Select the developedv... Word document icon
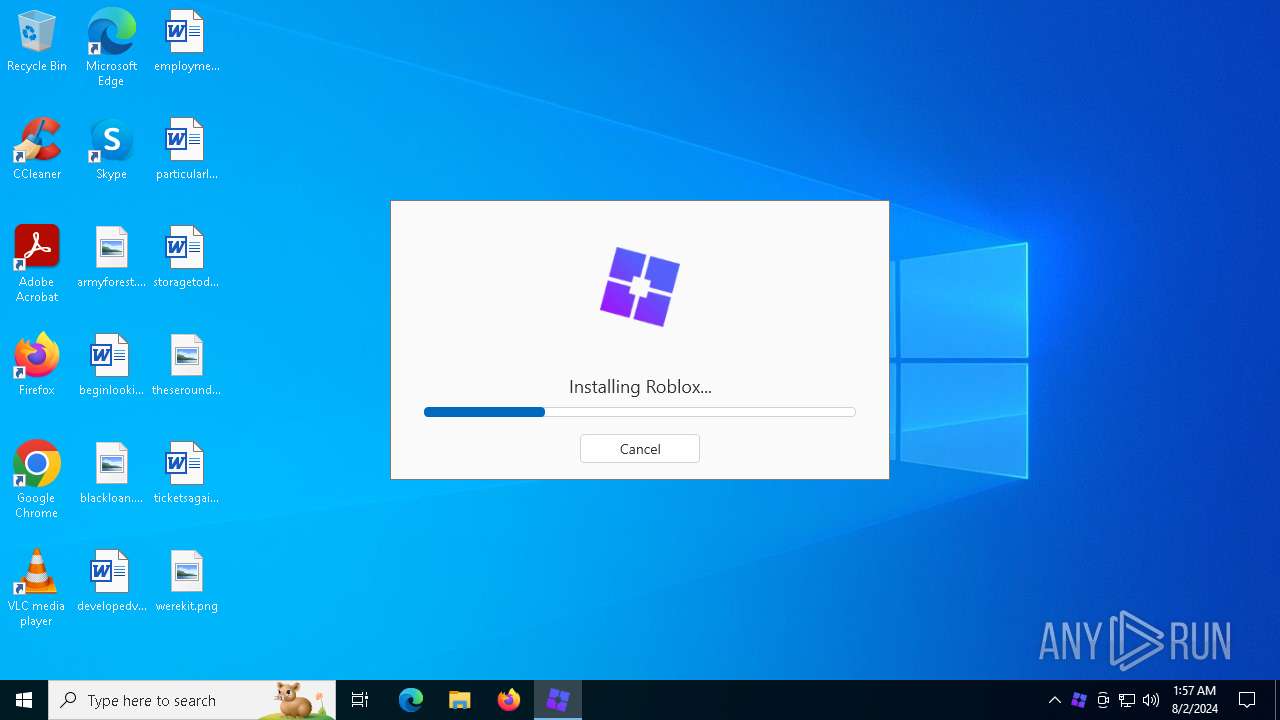Screen dimensions: 1280x720 click(111, 582)
